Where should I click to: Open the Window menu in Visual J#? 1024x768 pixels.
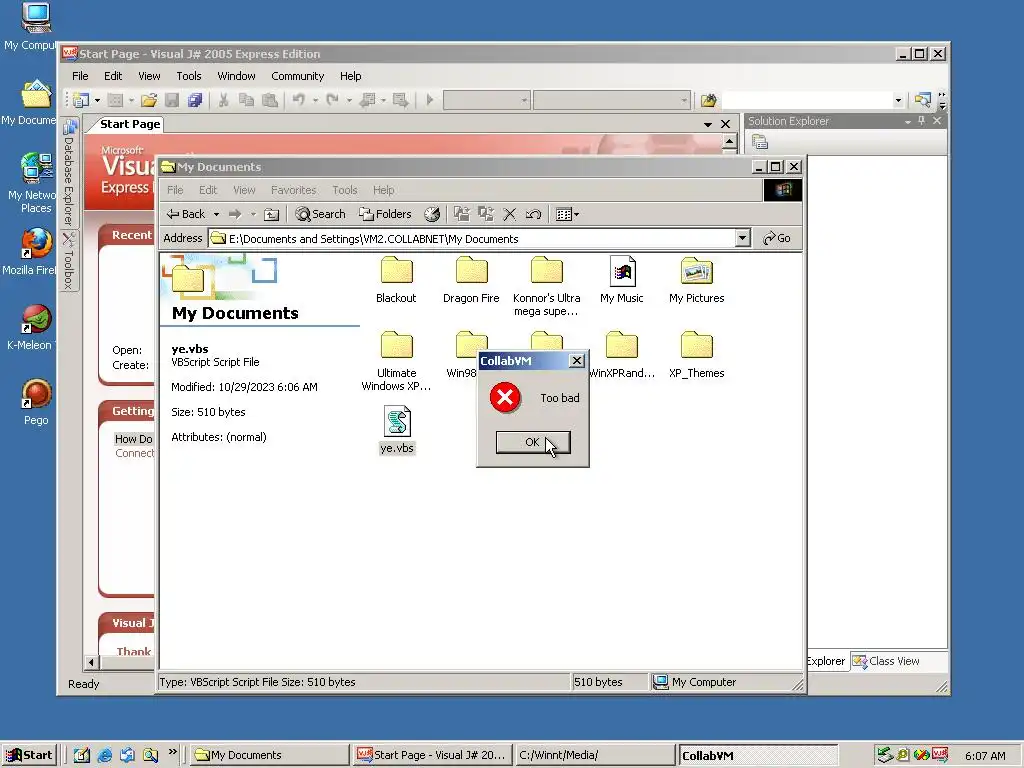[x=236, y=76]
